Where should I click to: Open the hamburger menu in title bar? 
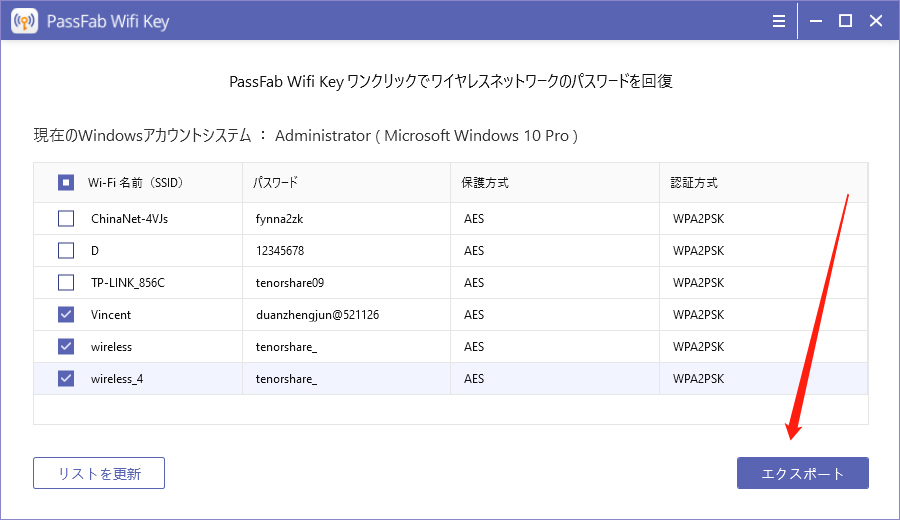779,20
